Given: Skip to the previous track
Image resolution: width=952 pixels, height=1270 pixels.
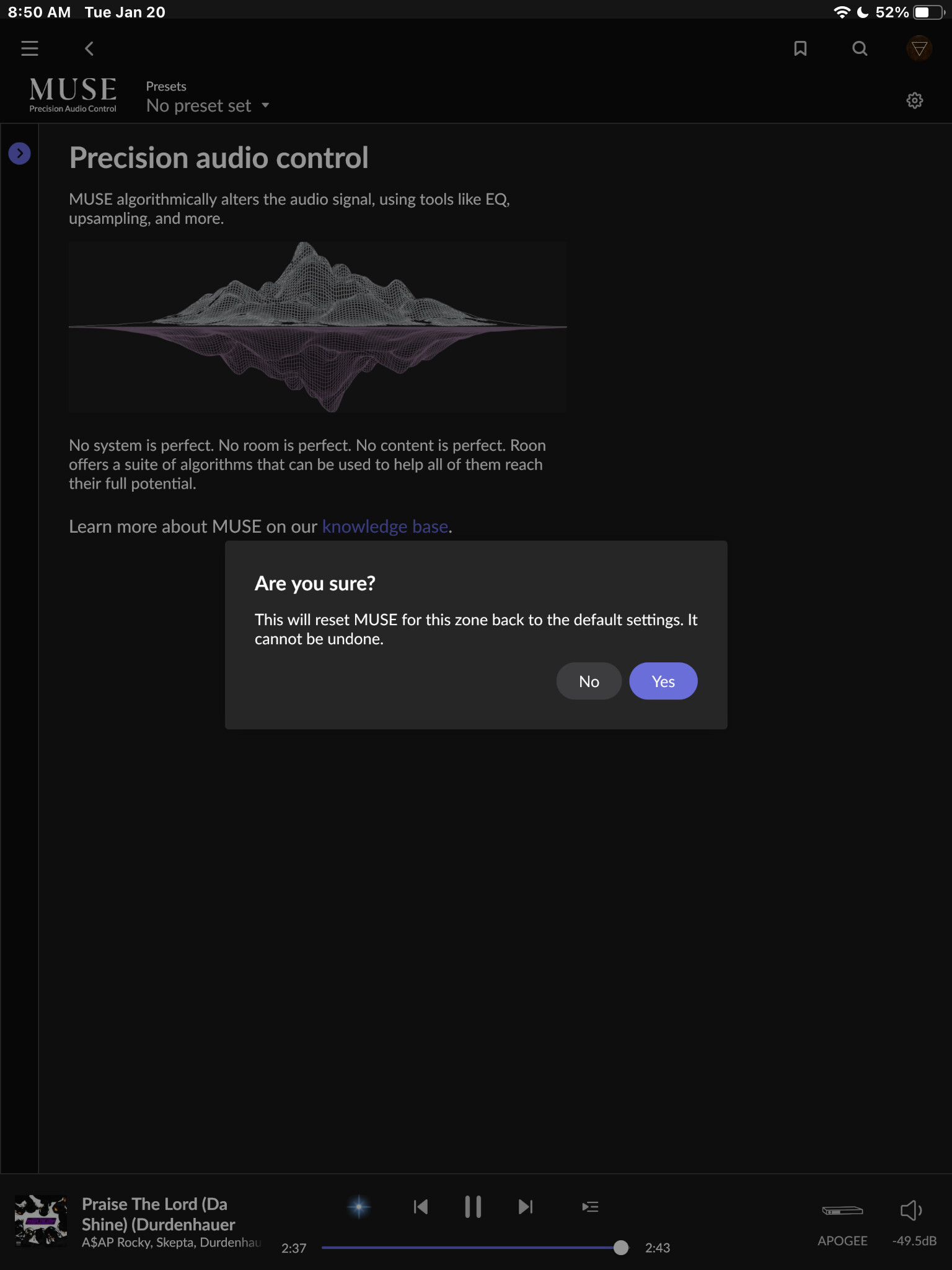Looking at the screenshot, I should coord(421,1207).
